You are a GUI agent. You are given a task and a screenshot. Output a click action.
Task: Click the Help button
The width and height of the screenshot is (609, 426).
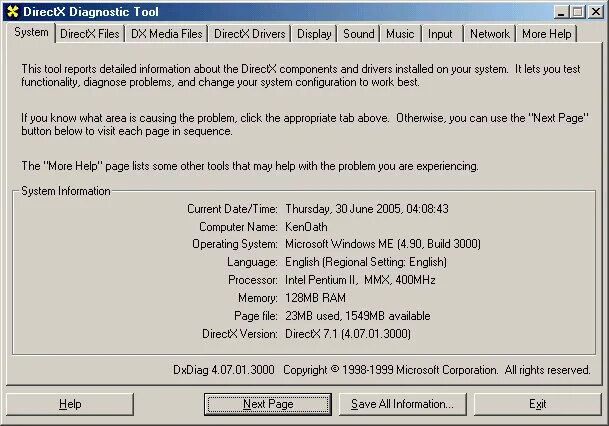[x=70, y=404]
